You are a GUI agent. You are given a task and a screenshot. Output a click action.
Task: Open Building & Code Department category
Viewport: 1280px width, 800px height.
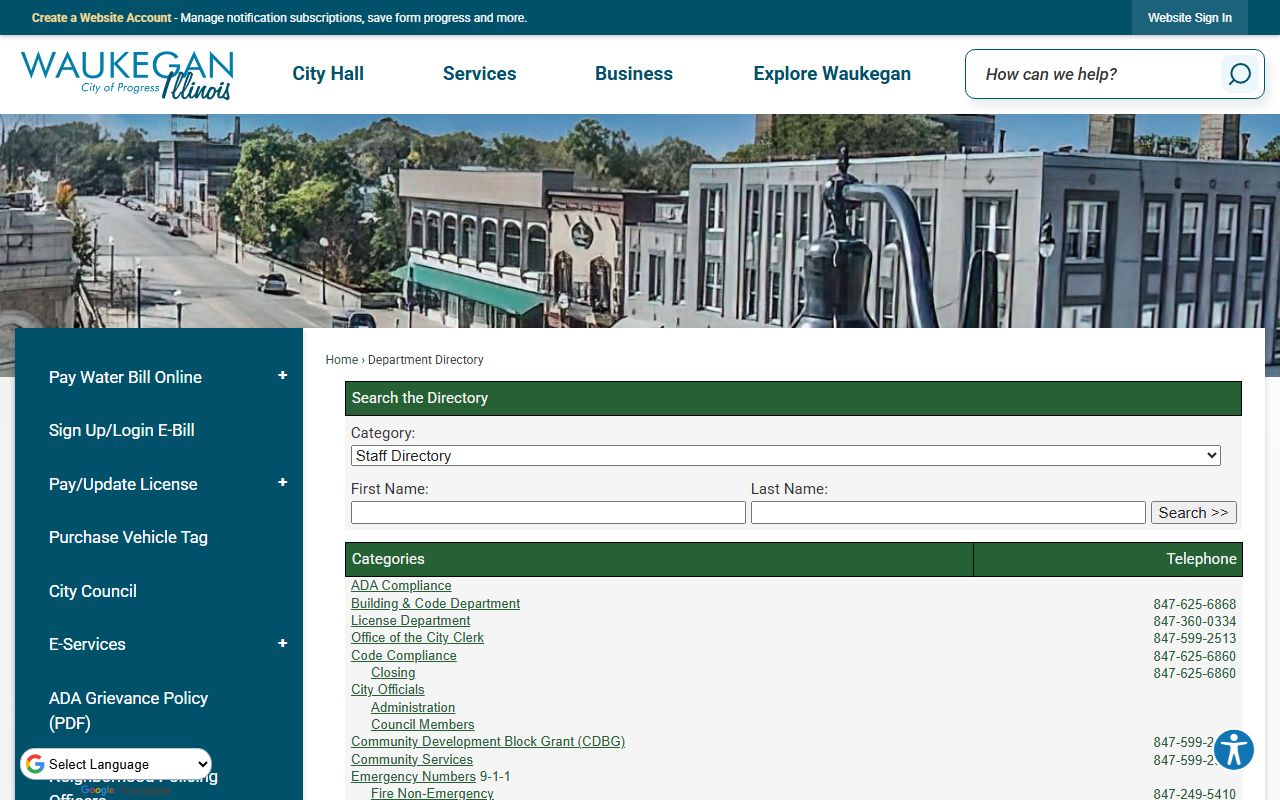point(435,604)
